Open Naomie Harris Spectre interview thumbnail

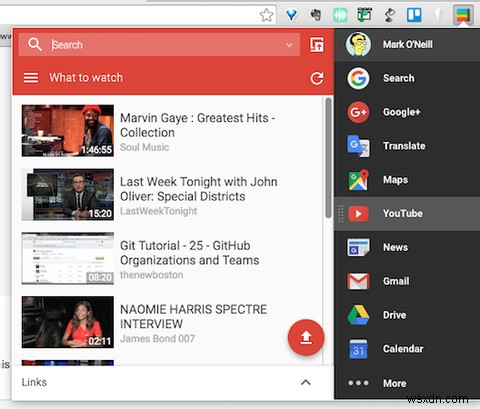(x=68, y=322)
